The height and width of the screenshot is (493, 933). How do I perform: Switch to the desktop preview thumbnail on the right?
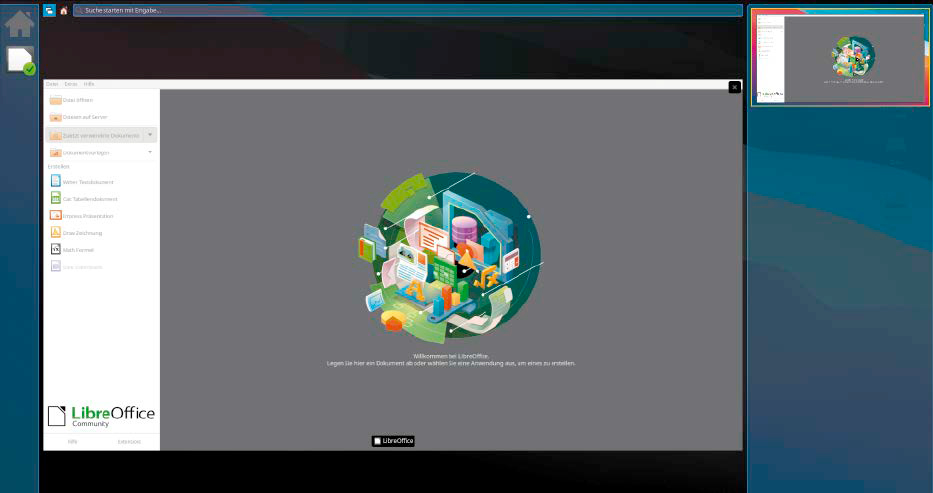840,57
